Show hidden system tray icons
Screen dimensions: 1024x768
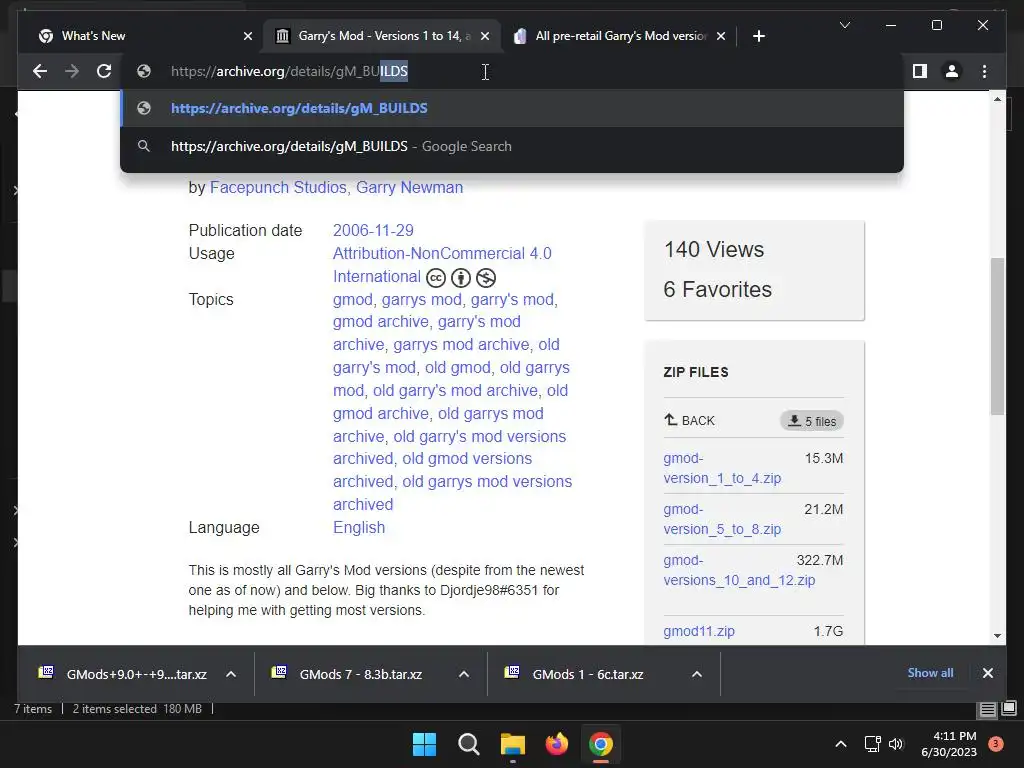(x=841, y=744)
